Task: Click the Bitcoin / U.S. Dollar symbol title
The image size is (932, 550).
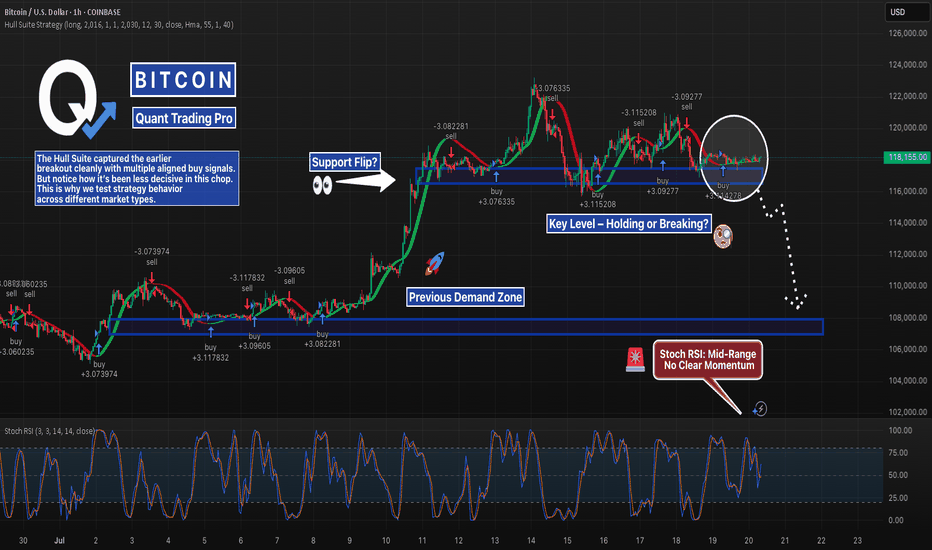Action: [62, 12]
